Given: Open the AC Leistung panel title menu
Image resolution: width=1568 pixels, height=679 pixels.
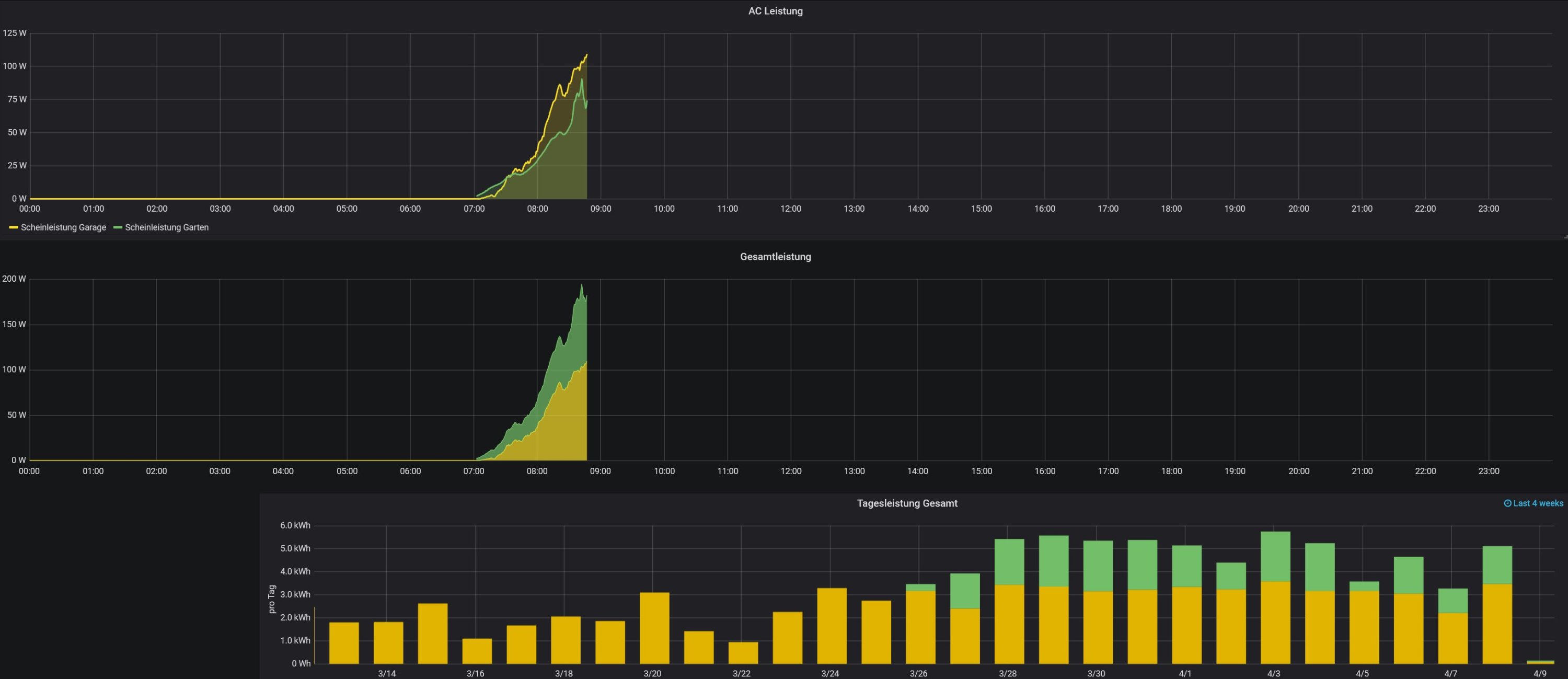Looking at the screenshot, I should click(775, 11).
